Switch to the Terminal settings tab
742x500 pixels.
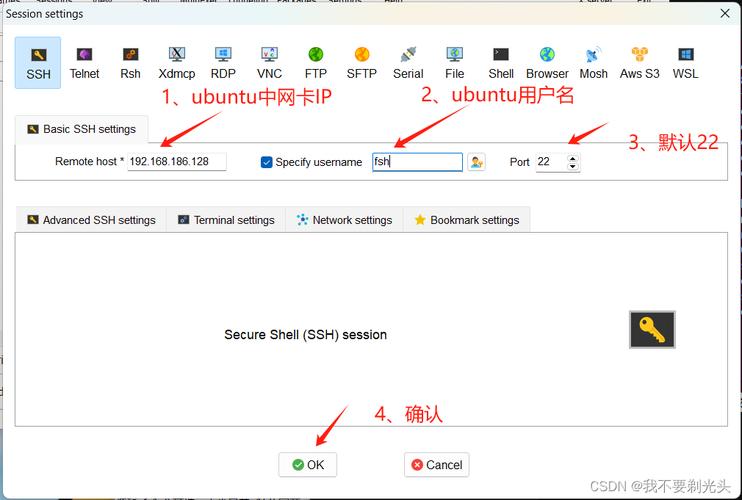tap(226, 220)
